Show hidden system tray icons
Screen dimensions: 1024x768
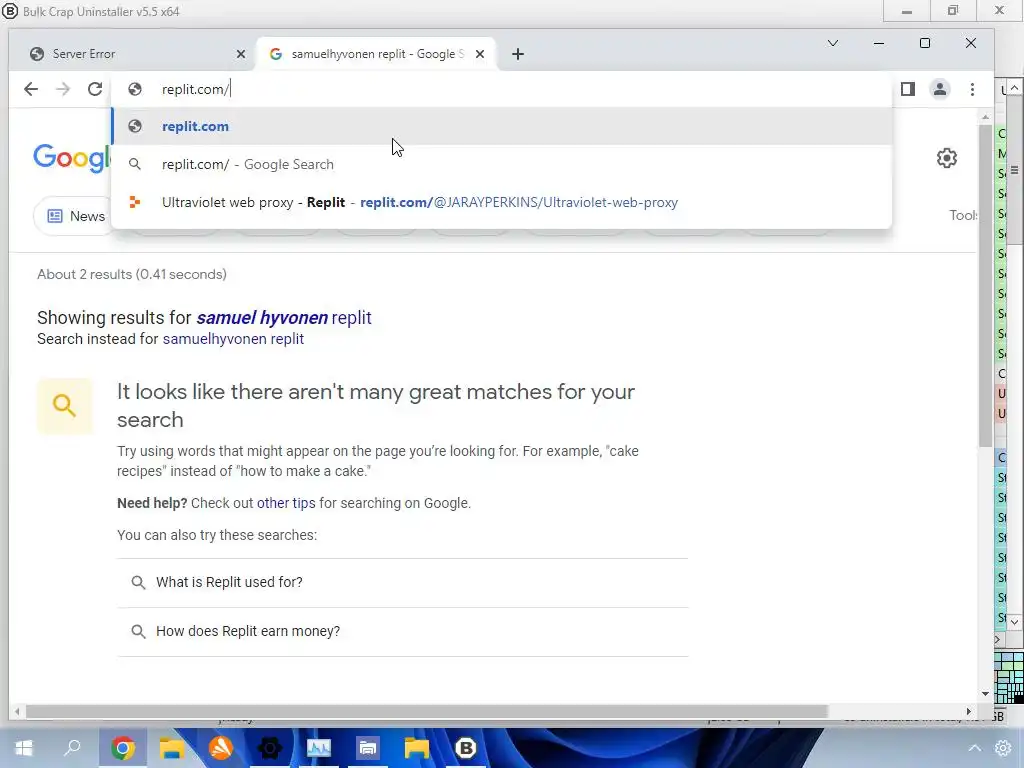point(974,748)
